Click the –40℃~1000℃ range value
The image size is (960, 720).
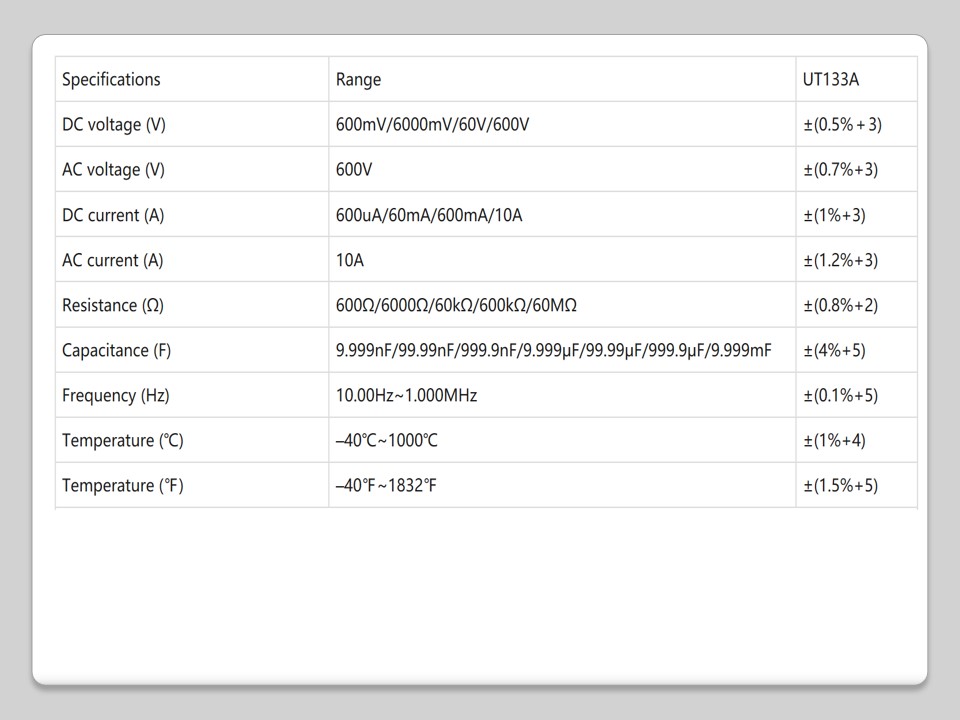pyautogui.click(x=386, y=440)
